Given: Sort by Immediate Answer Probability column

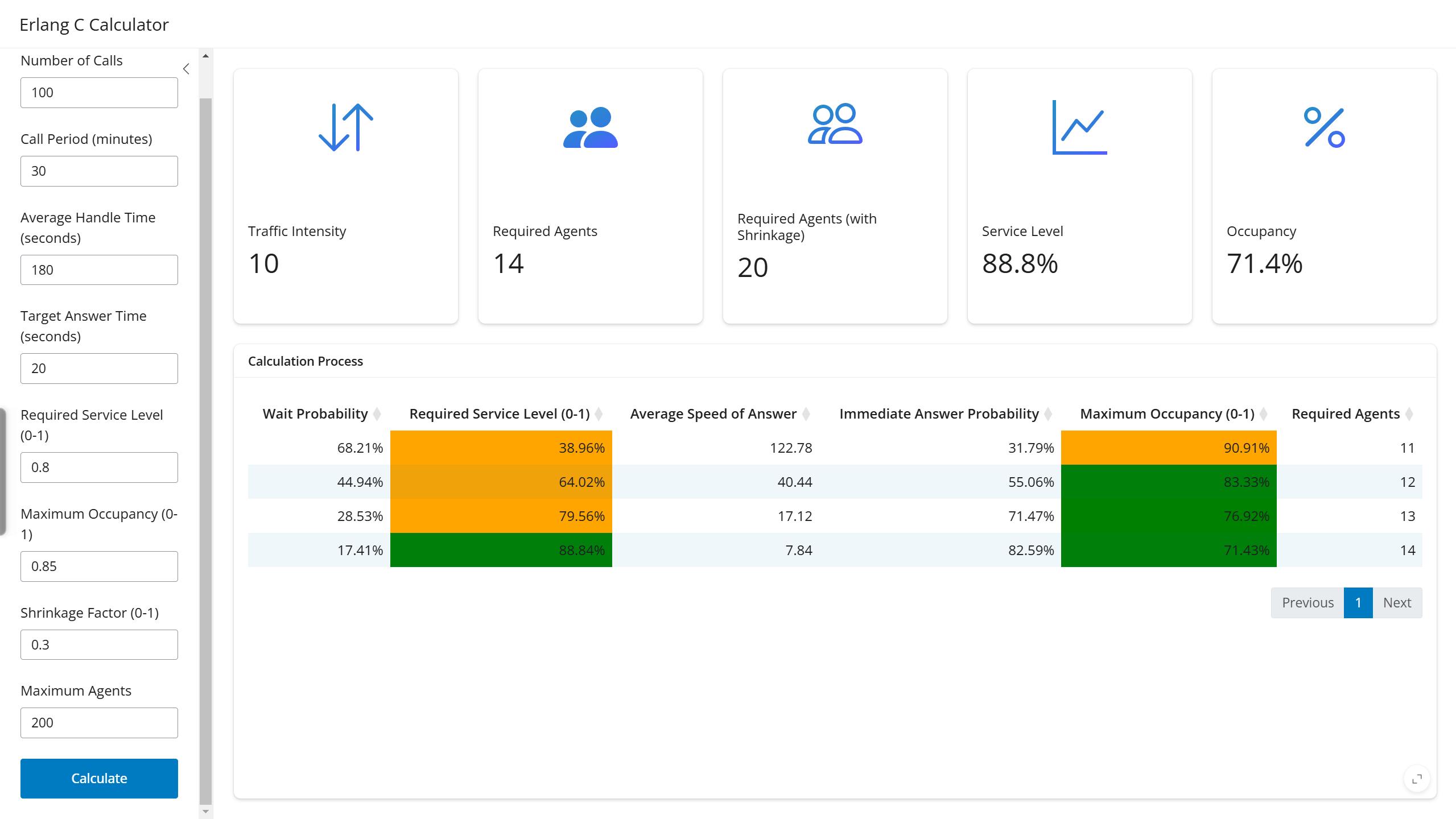Looking at the screenshot, I should pyautogui.click(x=939, y=414).
